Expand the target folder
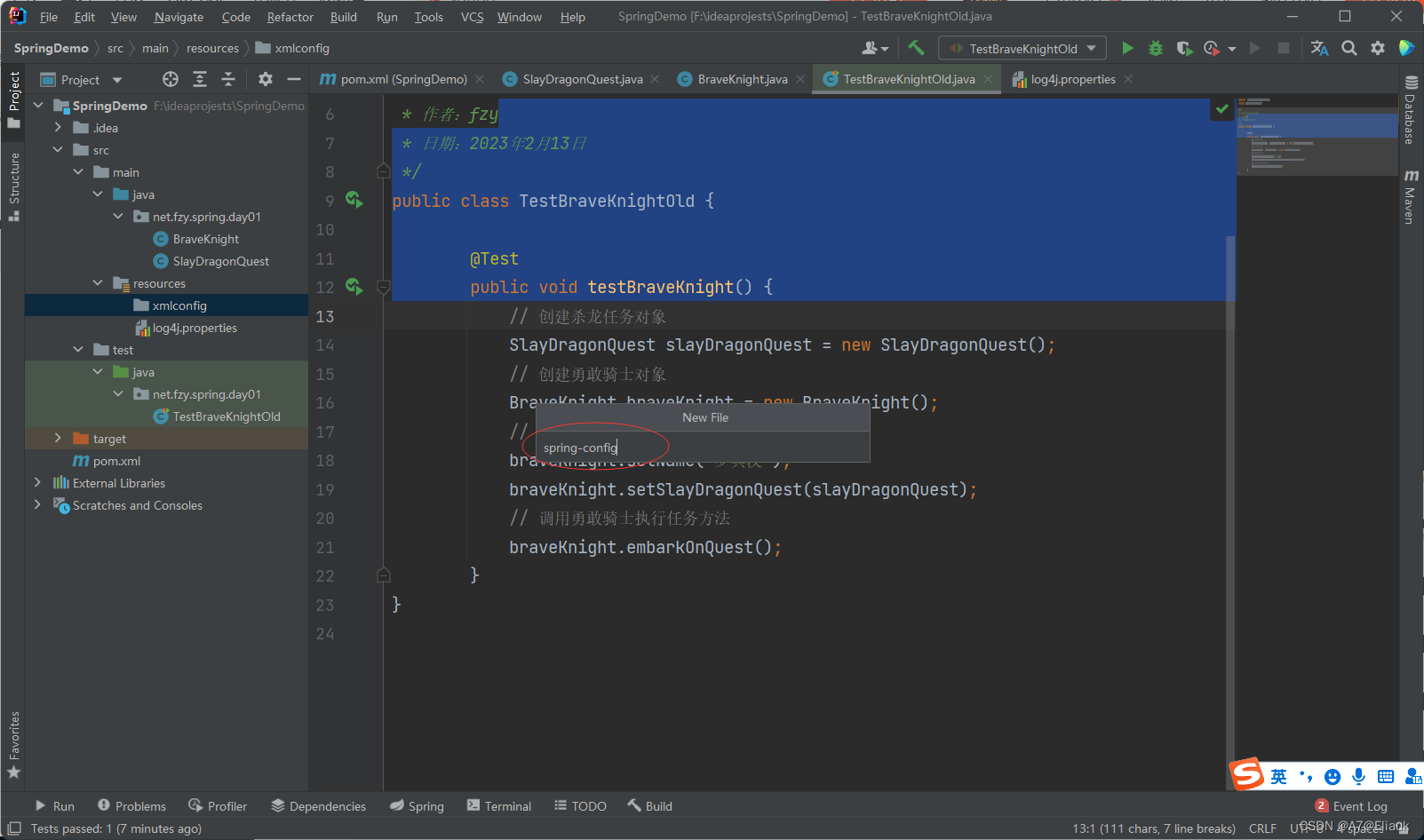Image resolution: width=1424 pixels, height=840 pixels. tap(58, 438)
